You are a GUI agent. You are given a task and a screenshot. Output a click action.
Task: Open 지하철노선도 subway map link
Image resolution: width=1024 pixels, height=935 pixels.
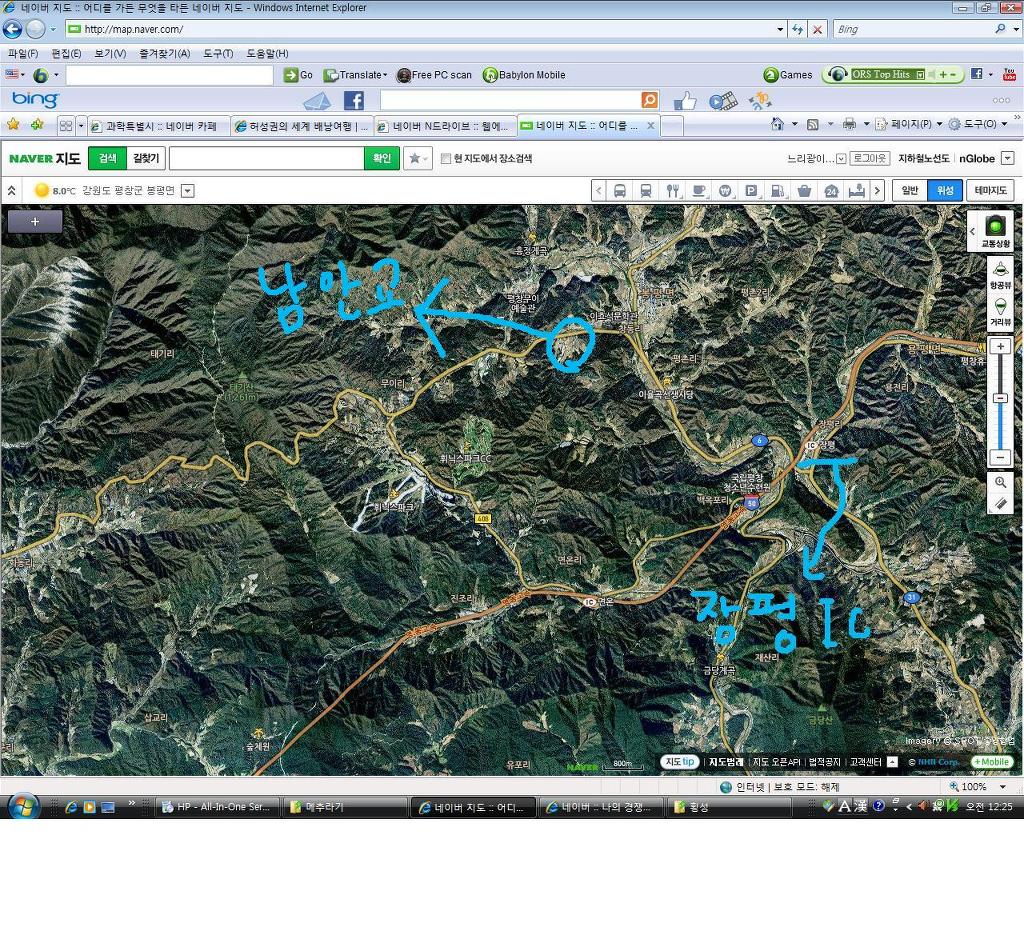tap(923, 159)
